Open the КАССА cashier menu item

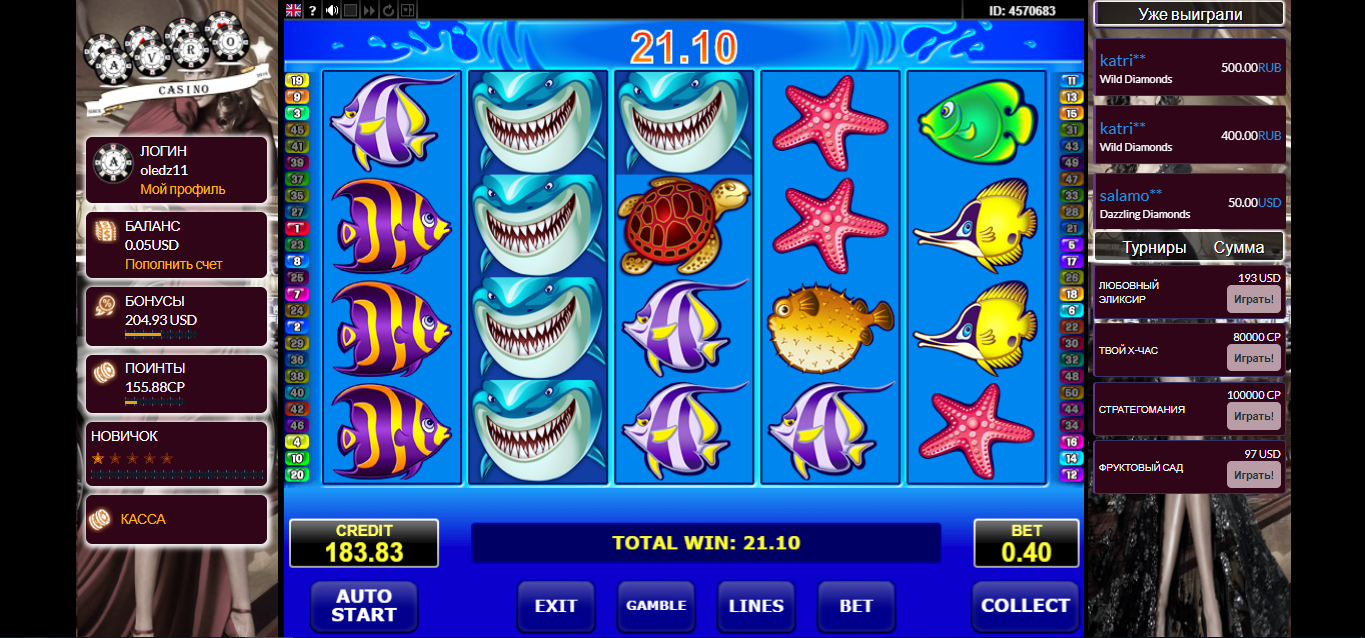(x=143, y=519)
